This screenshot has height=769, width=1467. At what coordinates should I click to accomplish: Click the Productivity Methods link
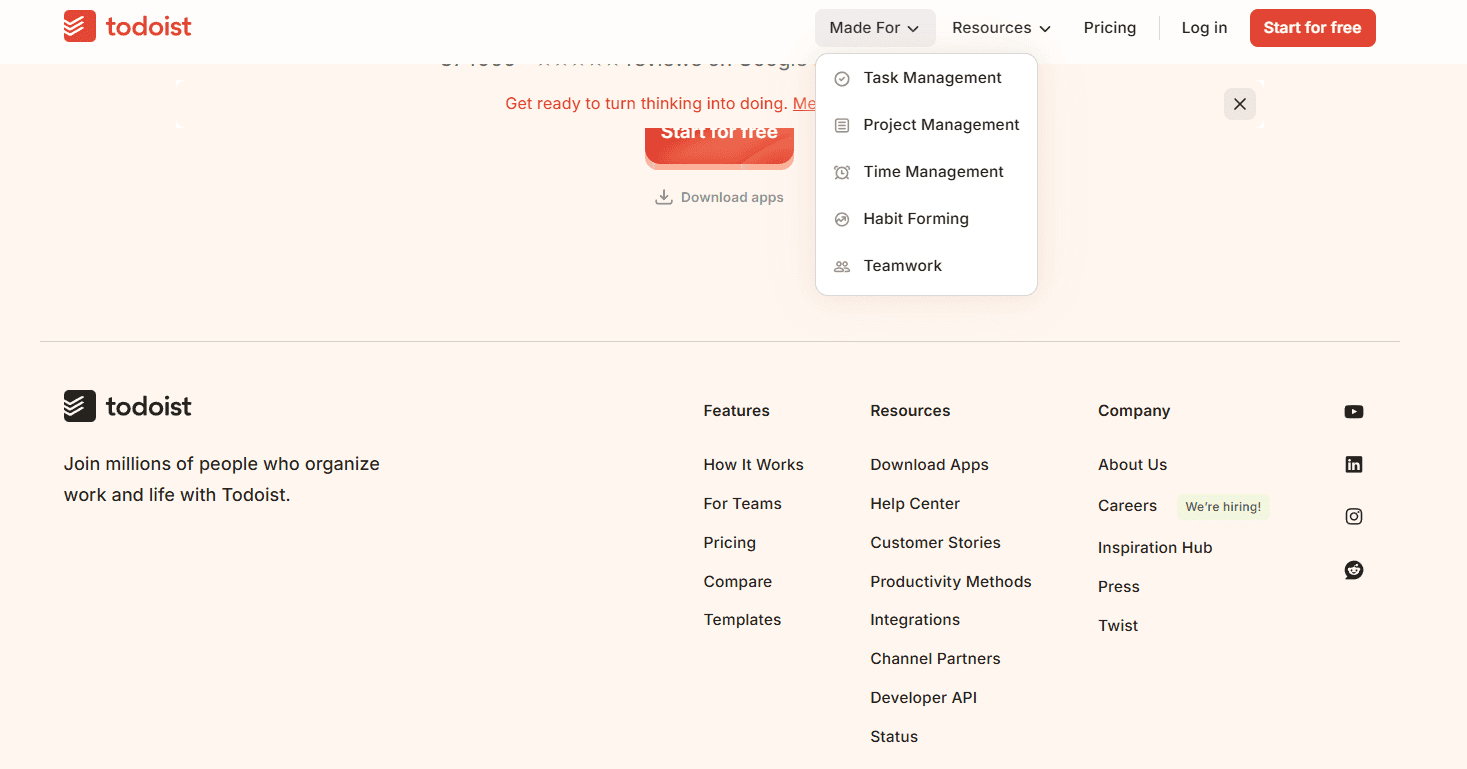click(950, 582)
